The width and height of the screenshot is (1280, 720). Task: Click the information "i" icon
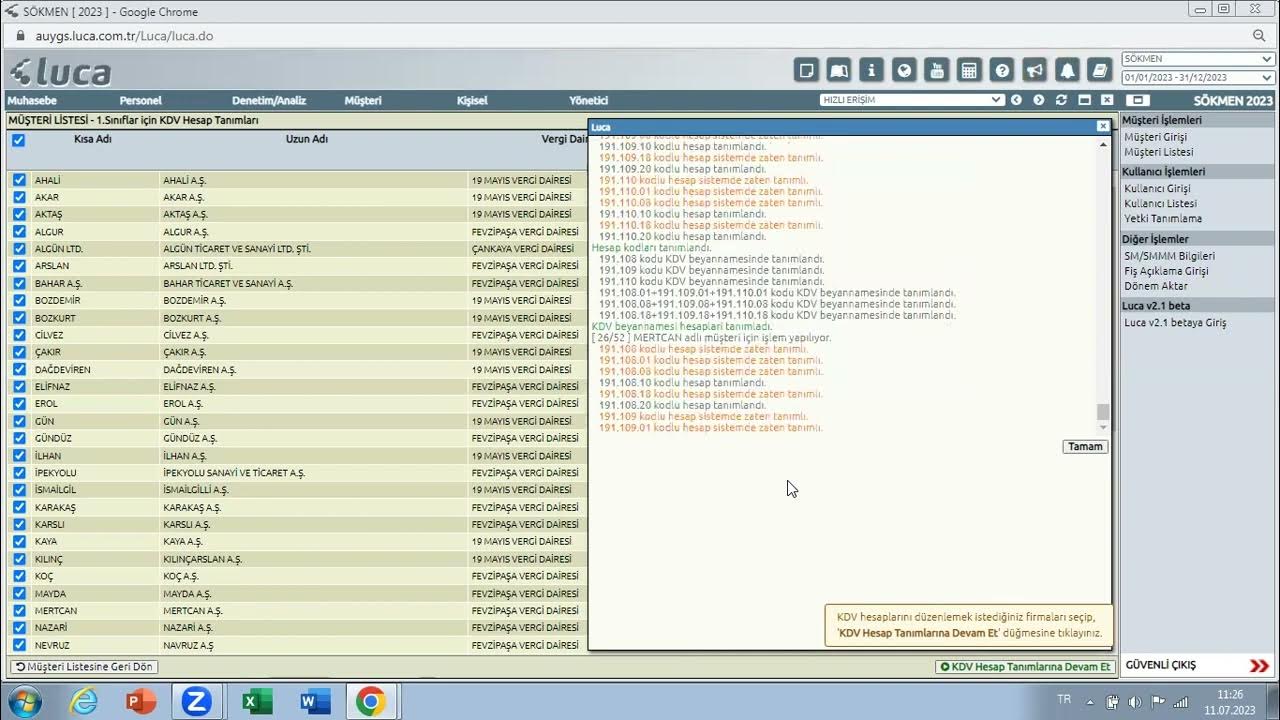872,70
